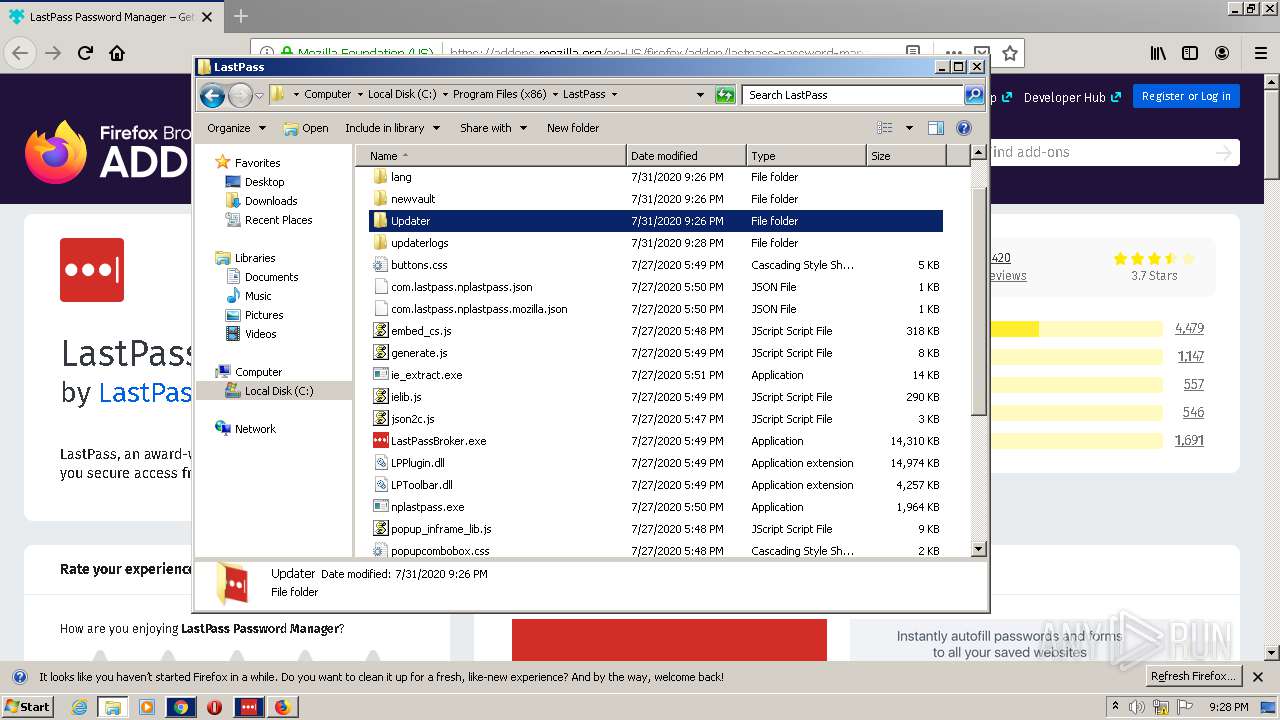Open Include in library dropdown
Image resolution: width=1280 pixels, height=720 pixels.
[x=392, y=128]
